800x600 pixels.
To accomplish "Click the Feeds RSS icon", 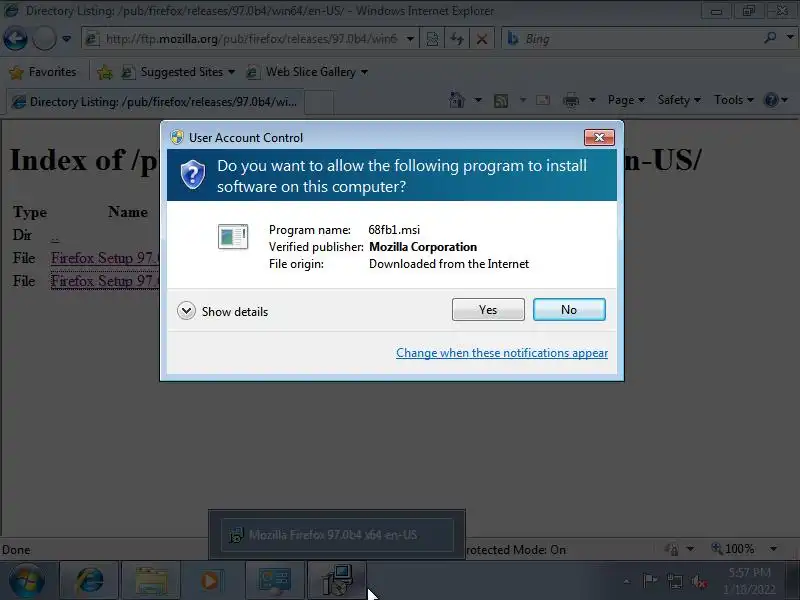I will [x=501, y=101].
